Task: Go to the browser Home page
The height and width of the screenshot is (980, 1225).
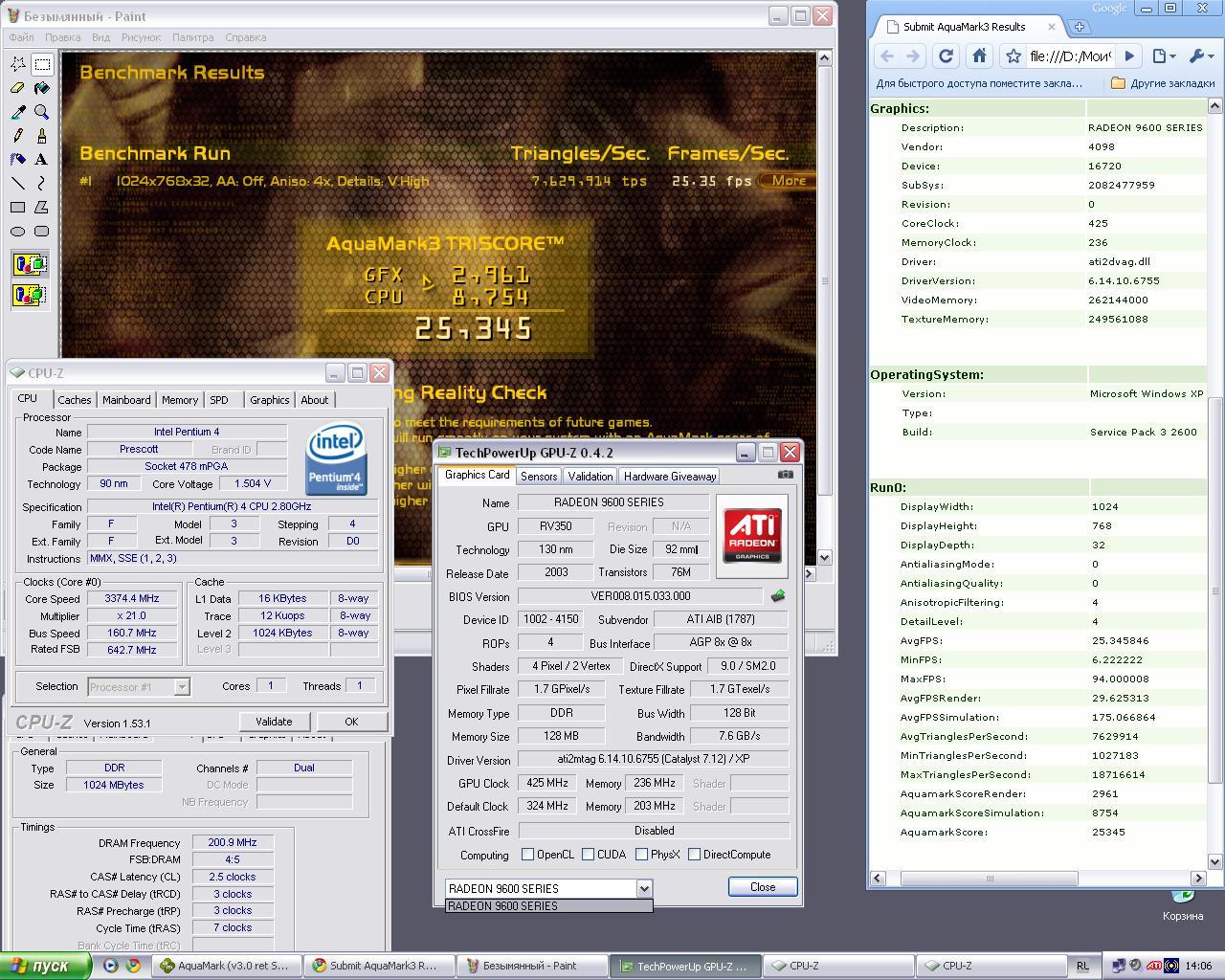Action: [979, 56]
